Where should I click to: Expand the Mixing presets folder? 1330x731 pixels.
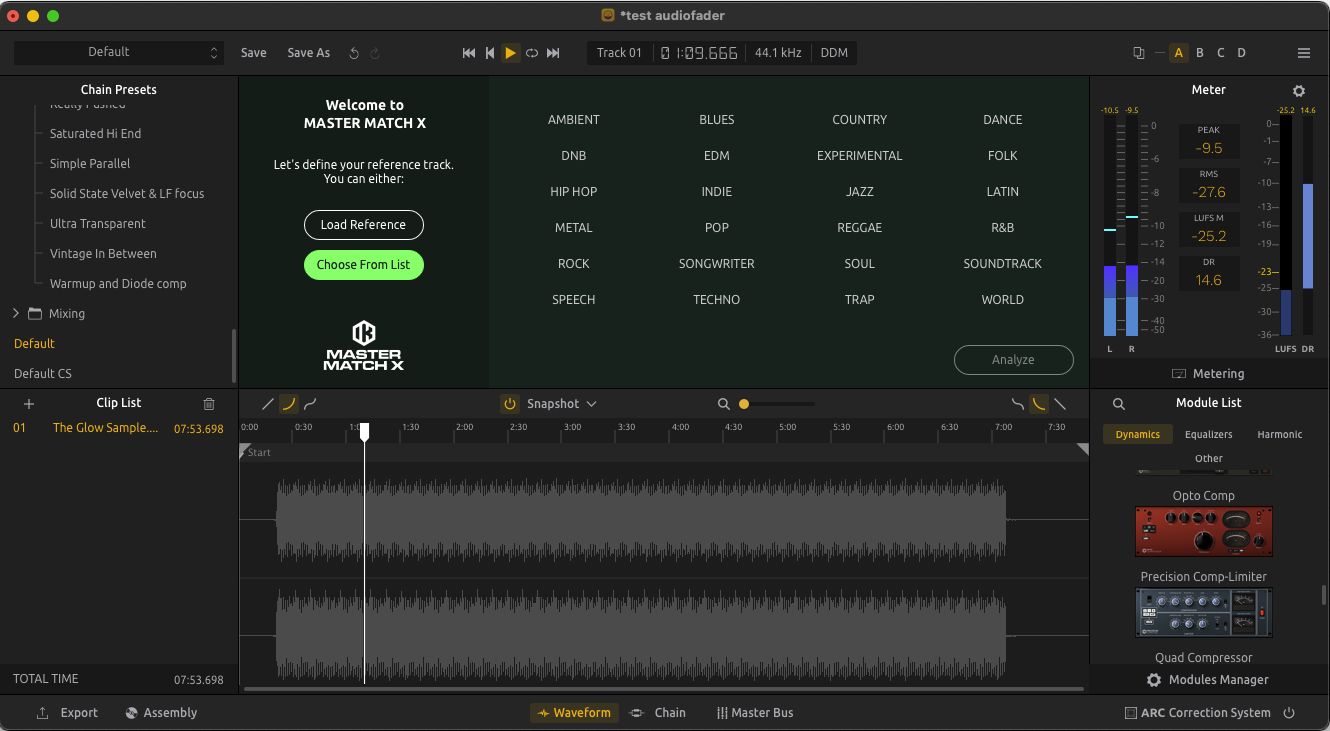(16, 313)
